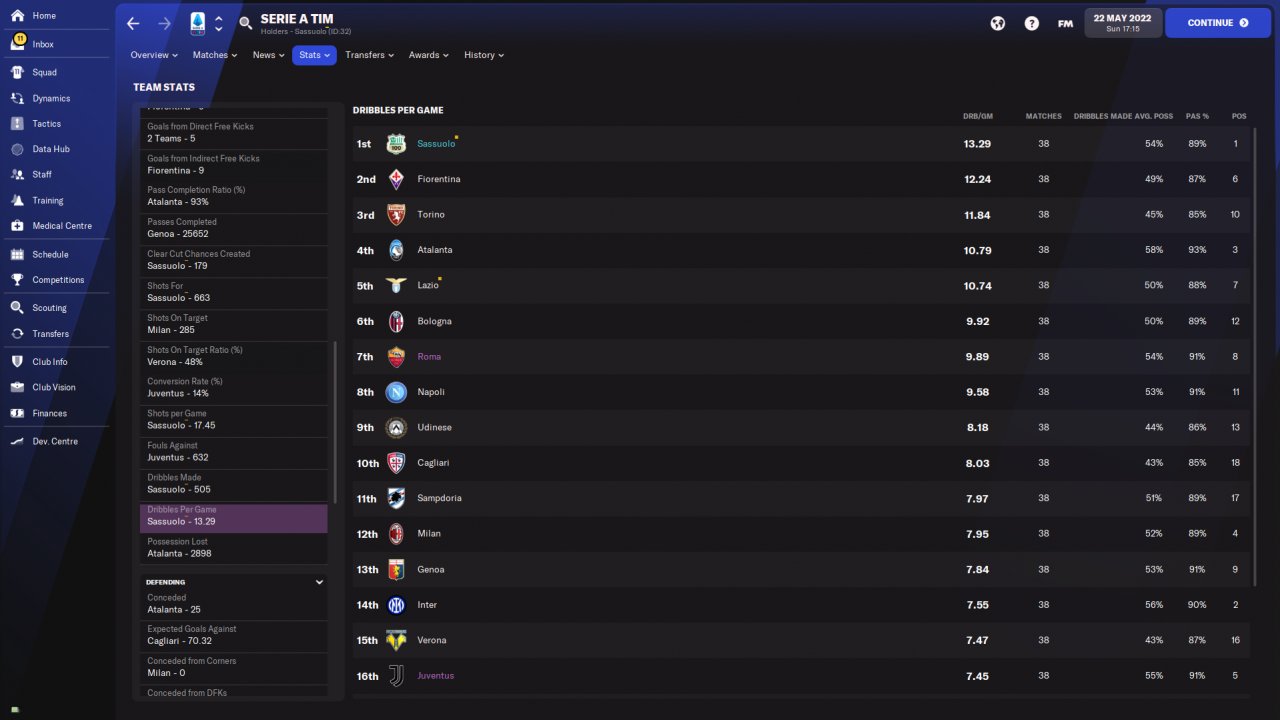Click the stats list vertical scrollbar
Image resolution: width=1280 pixels, height=720 pixels.
pos(335,423)
